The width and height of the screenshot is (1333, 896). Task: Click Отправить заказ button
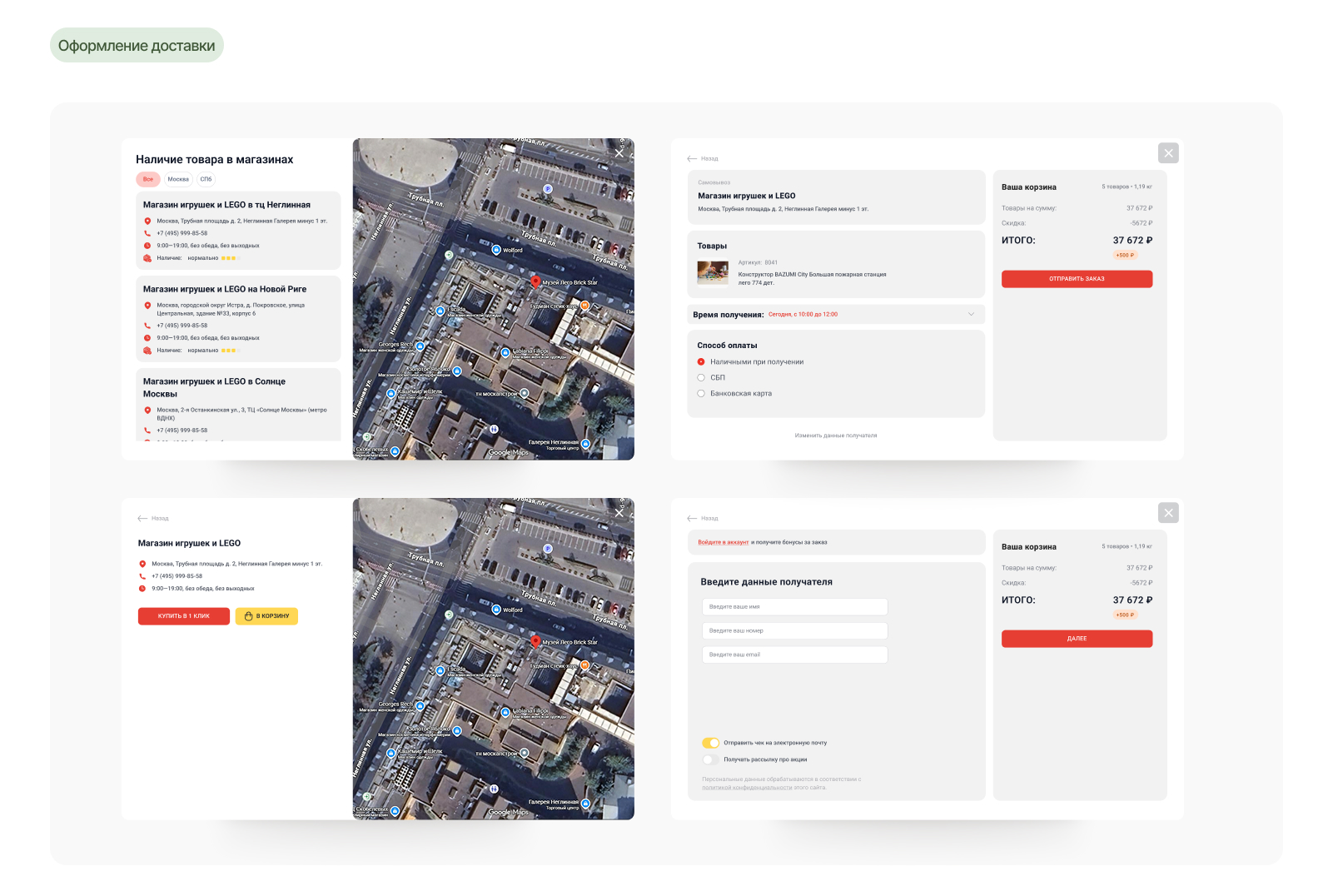click(1077, 279)
